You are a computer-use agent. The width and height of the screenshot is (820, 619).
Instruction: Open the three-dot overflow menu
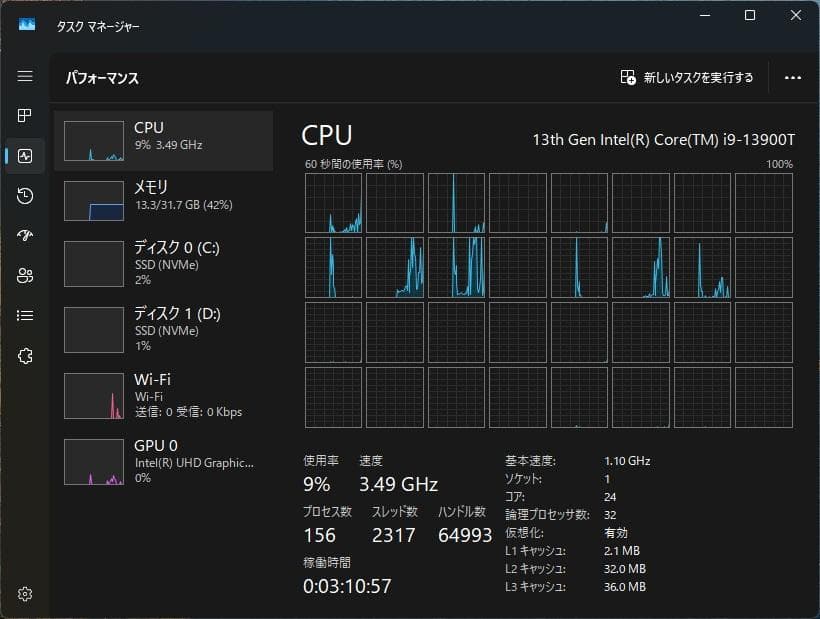click(793, 77)
